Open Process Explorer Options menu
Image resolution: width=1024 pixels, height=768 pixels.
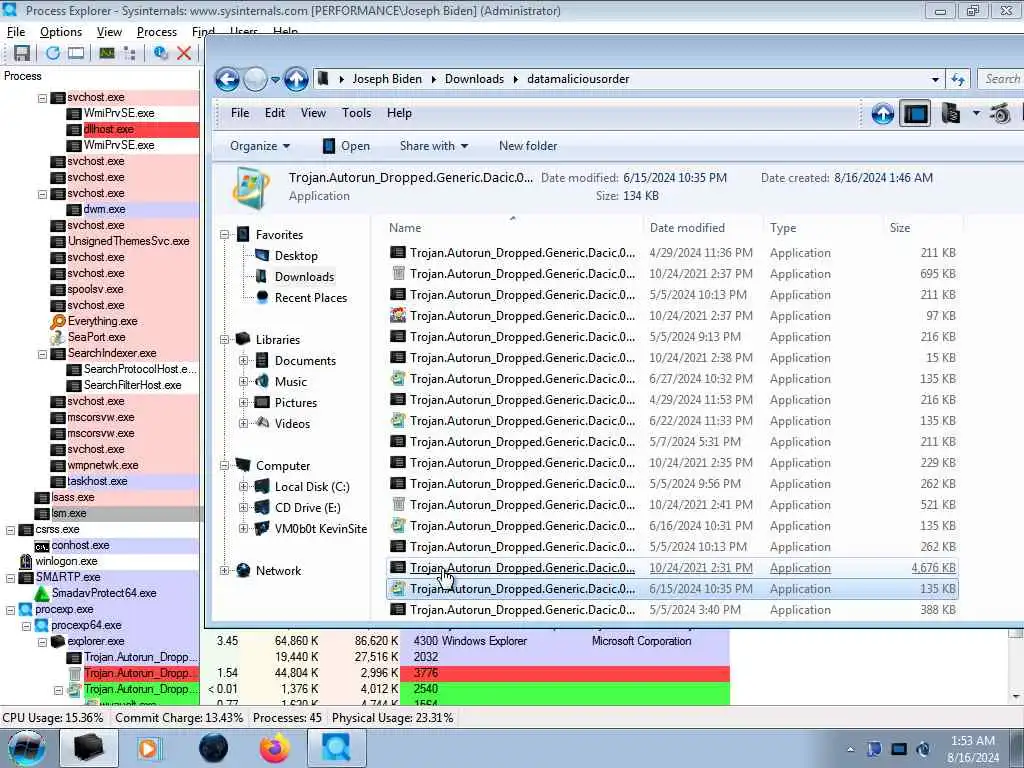click(x=61, y=32)
